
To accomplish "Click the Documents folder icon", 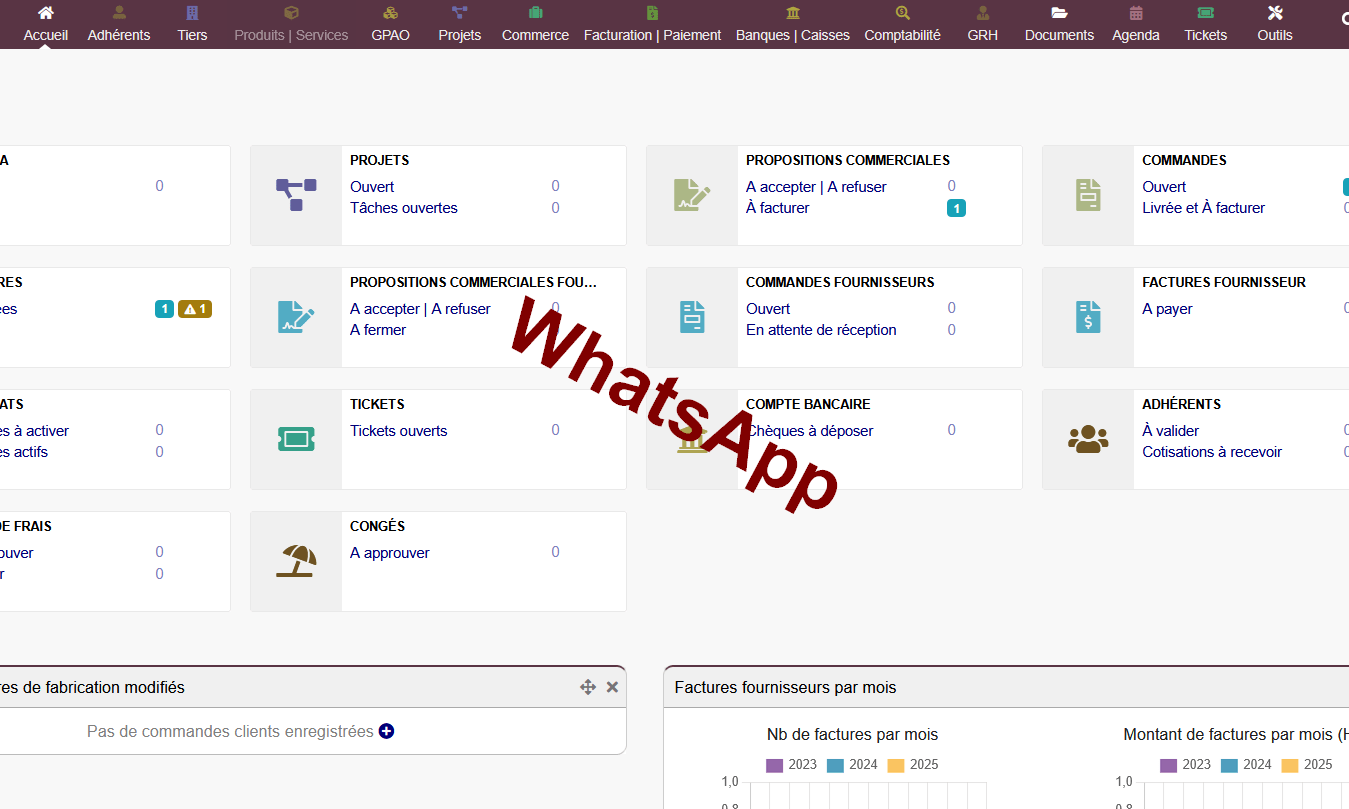I will [x=1060, y=13].
